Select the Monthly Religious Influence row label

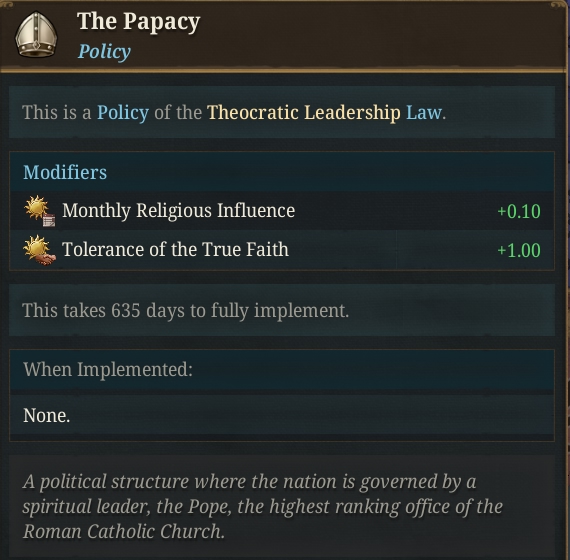click(x=178, y=211)
